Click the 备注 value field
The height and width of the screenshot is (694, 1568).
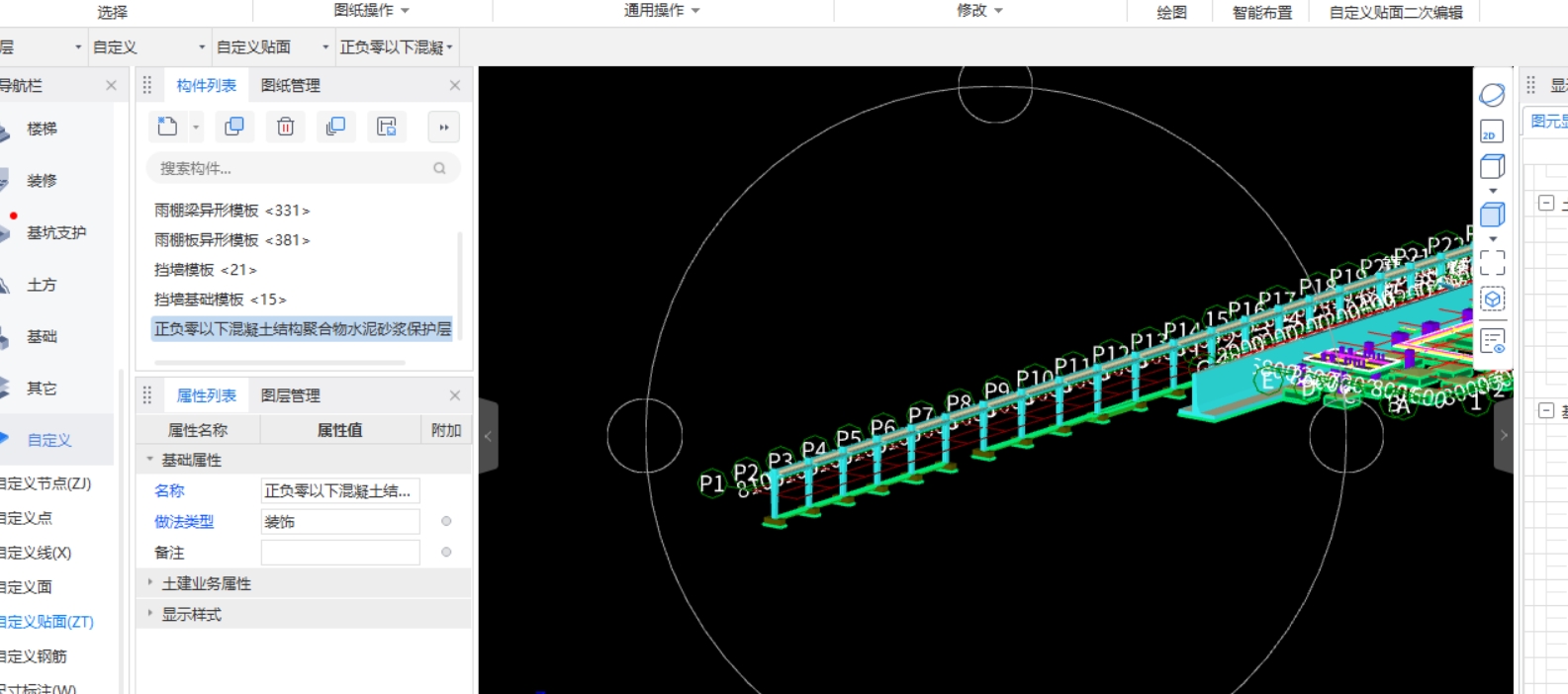(x=340, y=553)
